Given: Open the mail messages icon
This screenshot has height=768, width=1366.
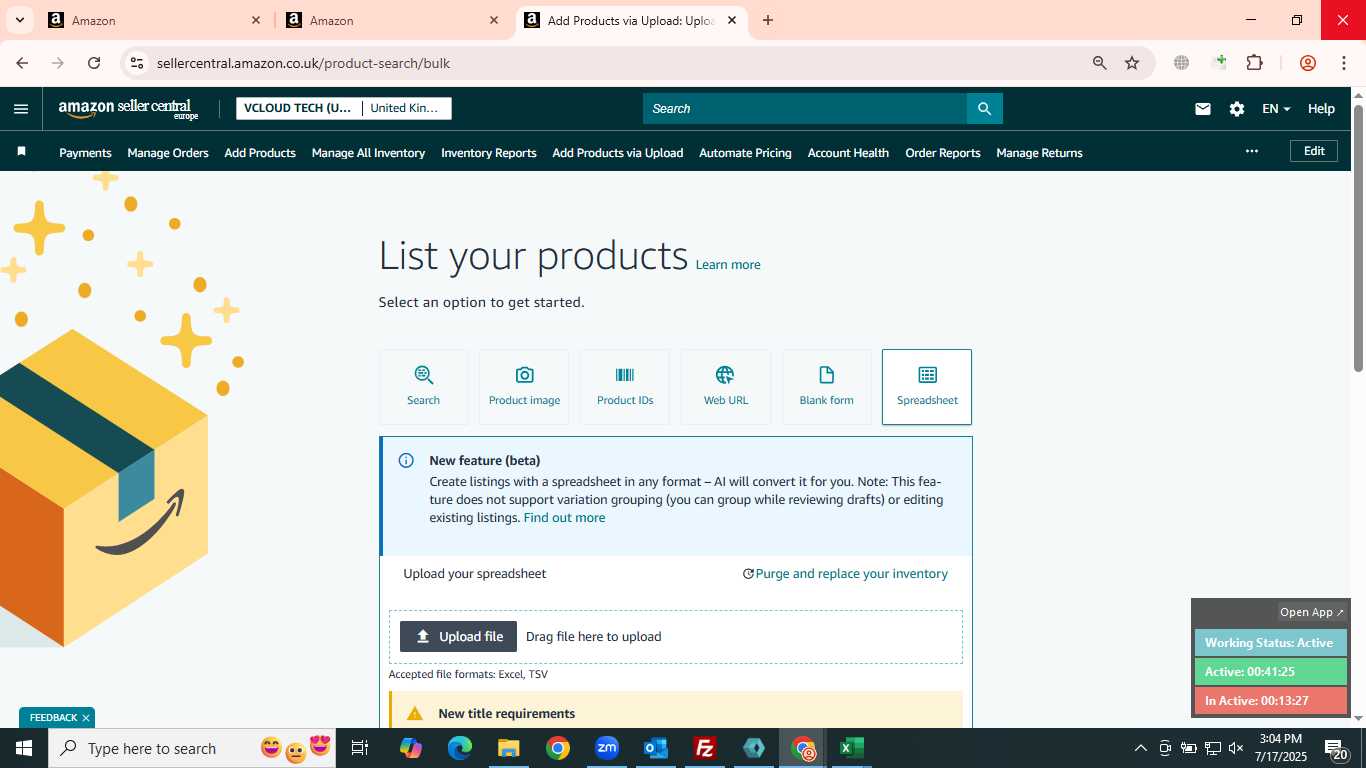Looking at the screenshot, I should [1203, 109].
